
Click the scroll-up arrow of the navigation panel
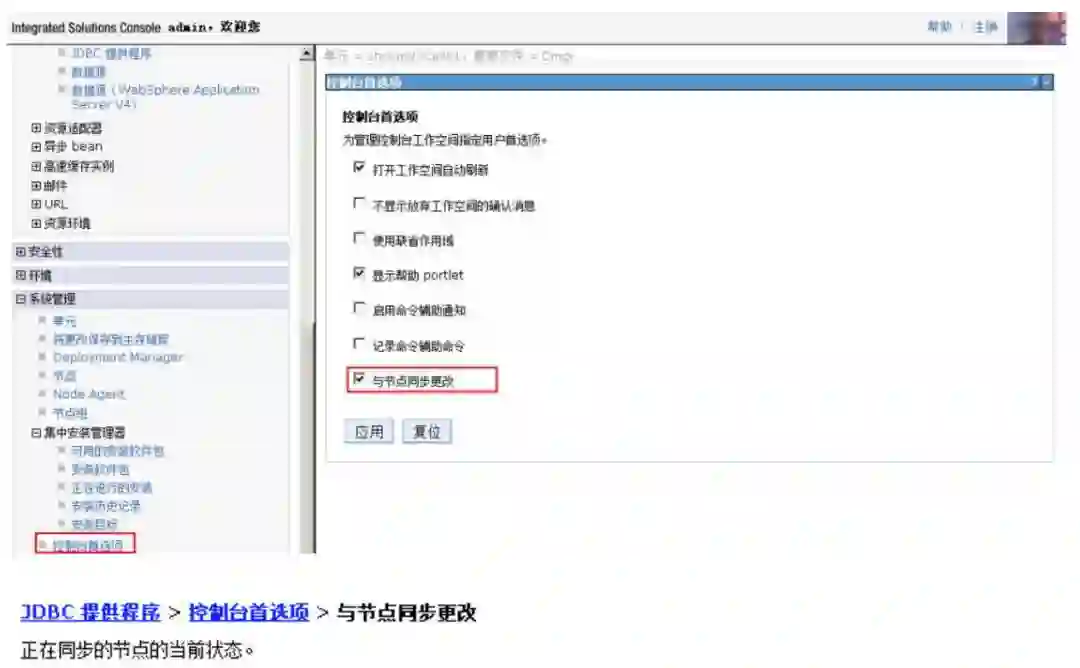(x=307, y=54)
